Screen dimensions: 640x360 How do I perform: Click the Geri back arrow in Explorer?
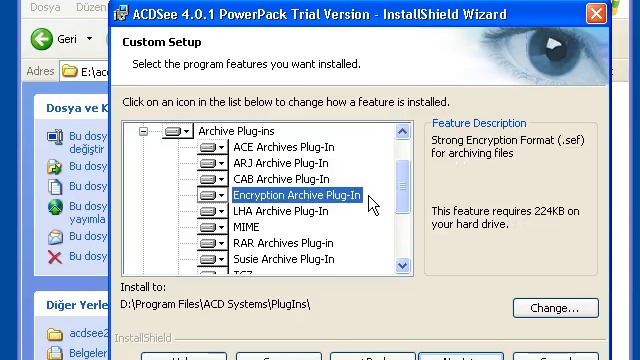point(42,39)
